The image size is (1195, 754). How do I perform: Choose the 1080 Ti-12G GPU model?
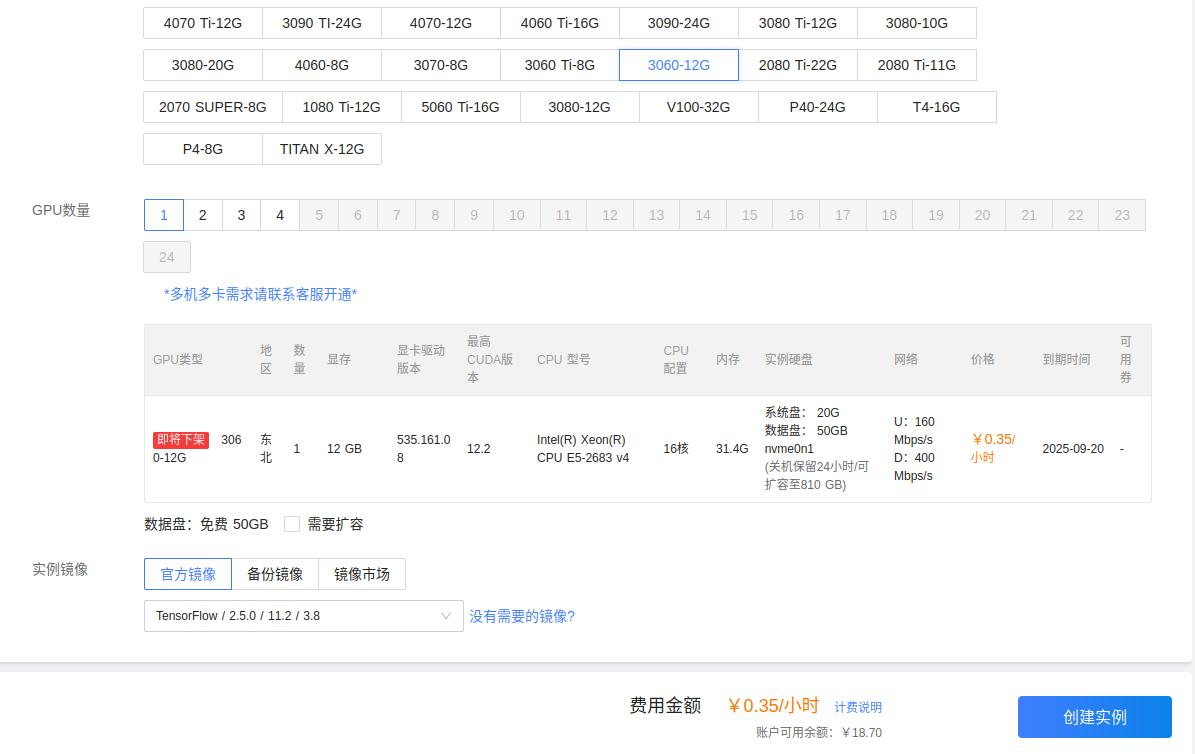click(x=341, y=107)
